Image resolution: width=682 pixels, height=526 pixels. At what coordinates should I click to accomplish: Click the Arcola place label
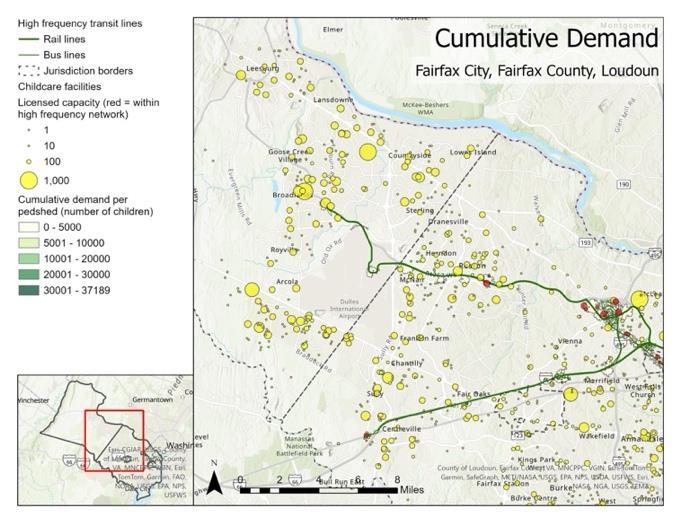click(287, 281)
